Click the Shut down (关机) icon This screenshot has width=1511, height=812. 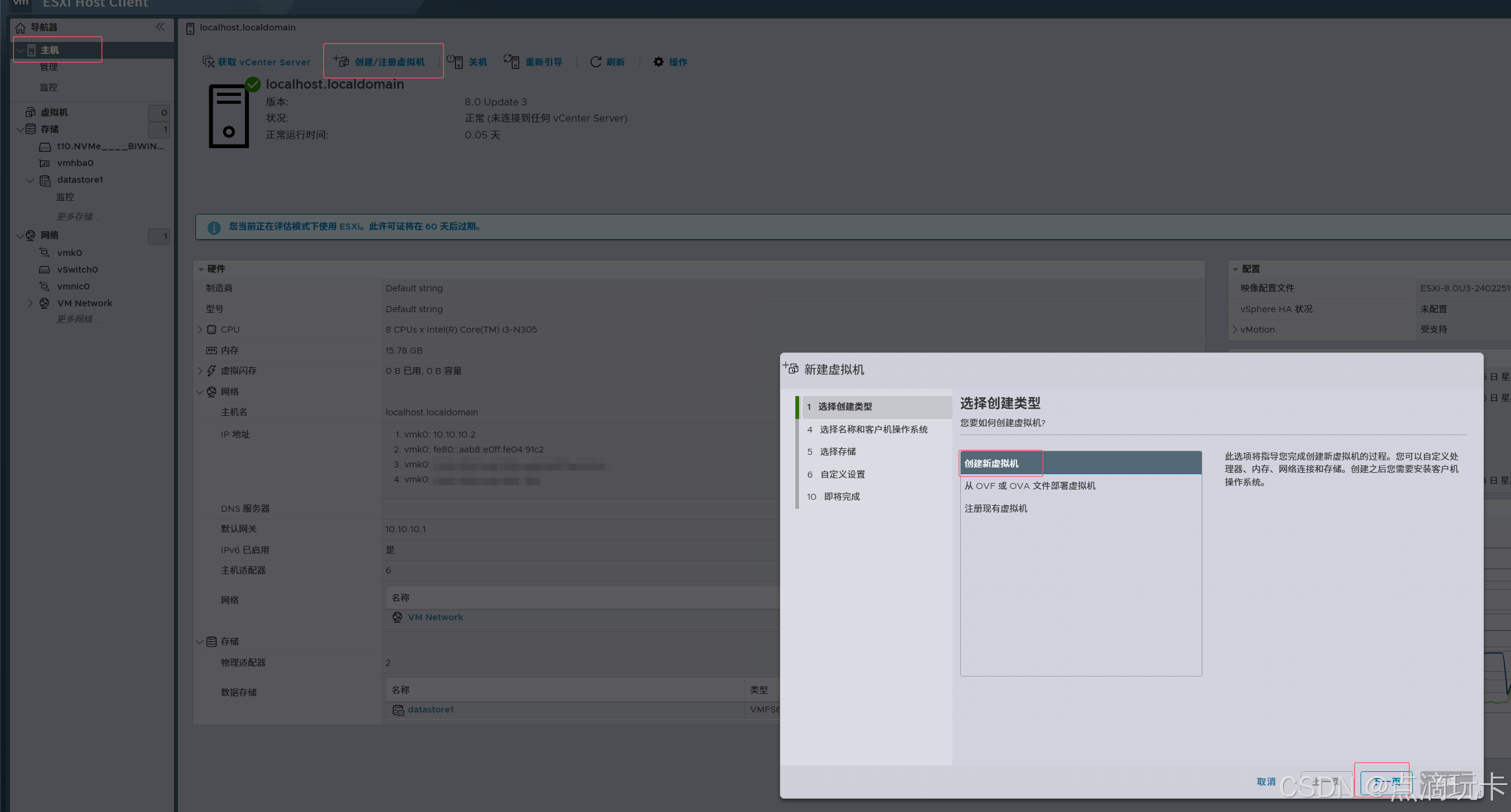[x=455, y=62]
